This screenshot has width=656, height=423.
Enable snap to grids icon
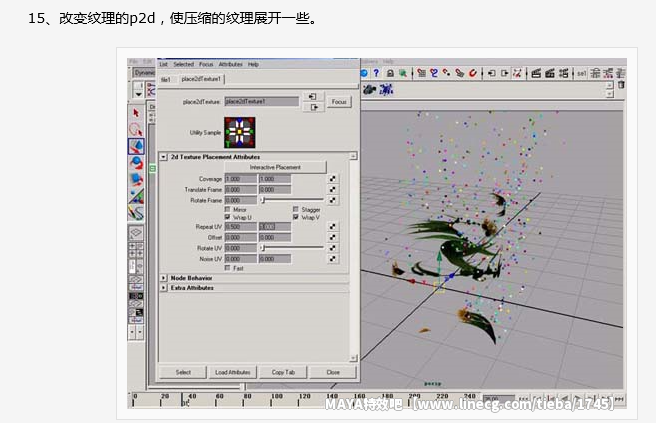[421, 73]
